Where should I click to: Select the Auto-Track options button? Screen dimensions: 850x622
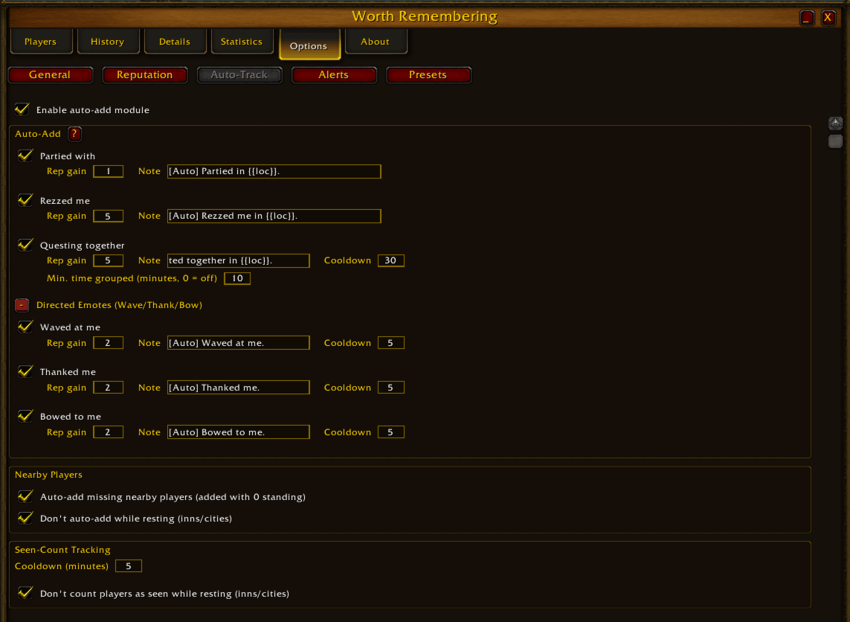239,75
